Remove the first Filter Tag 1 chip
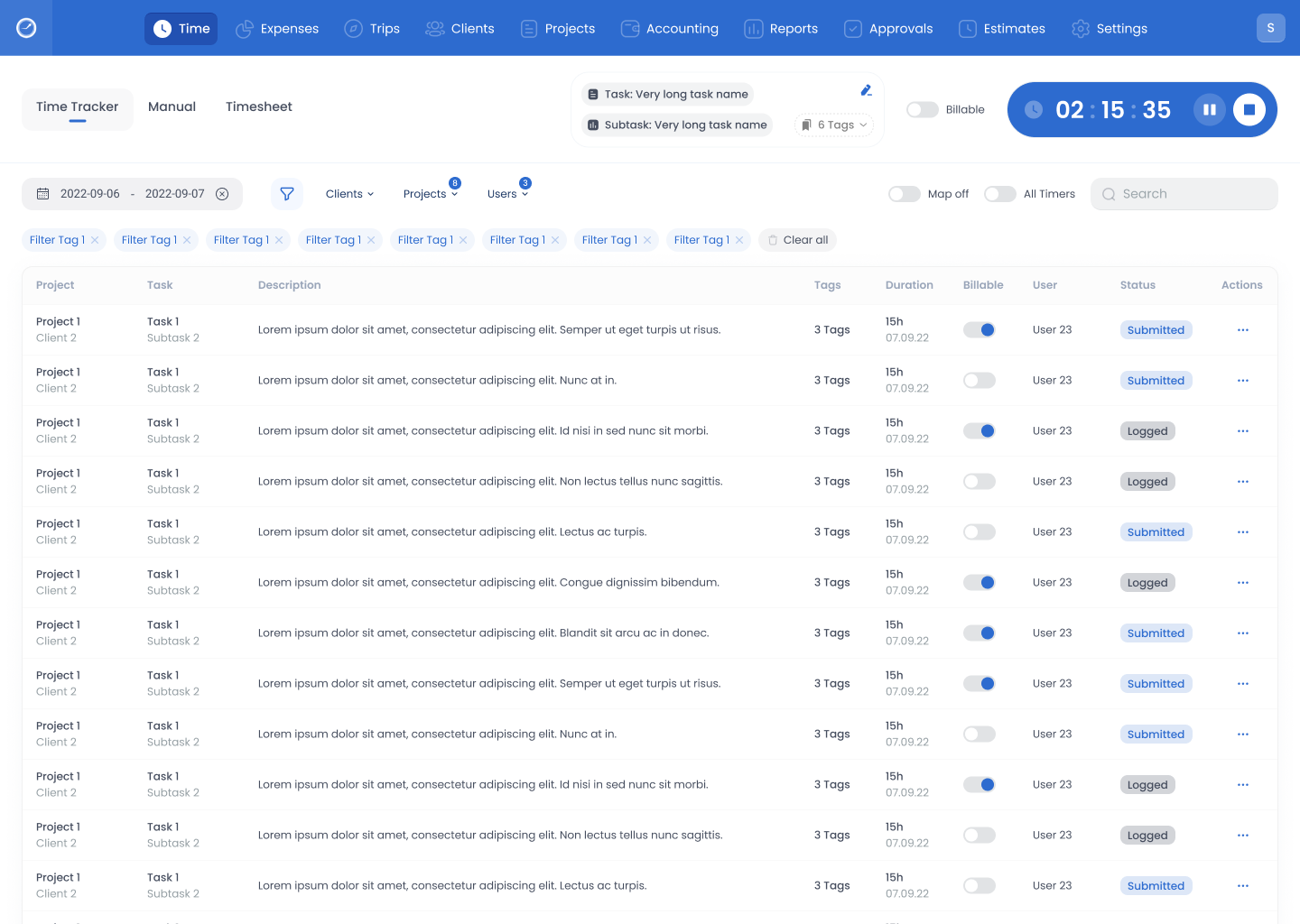 95,240
